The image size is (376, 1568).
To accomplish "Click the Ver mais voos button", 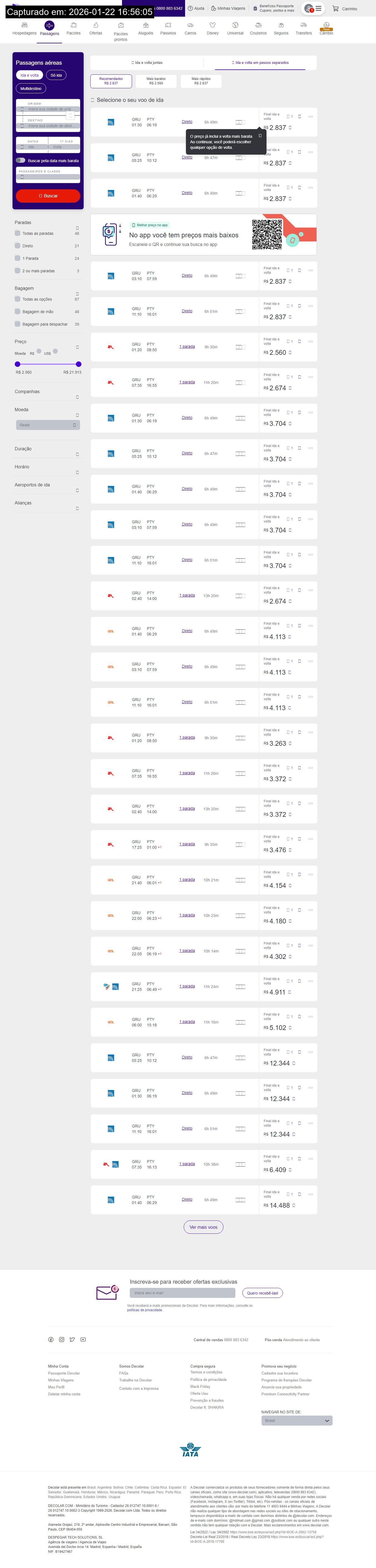I will (x=203, y=1227).
